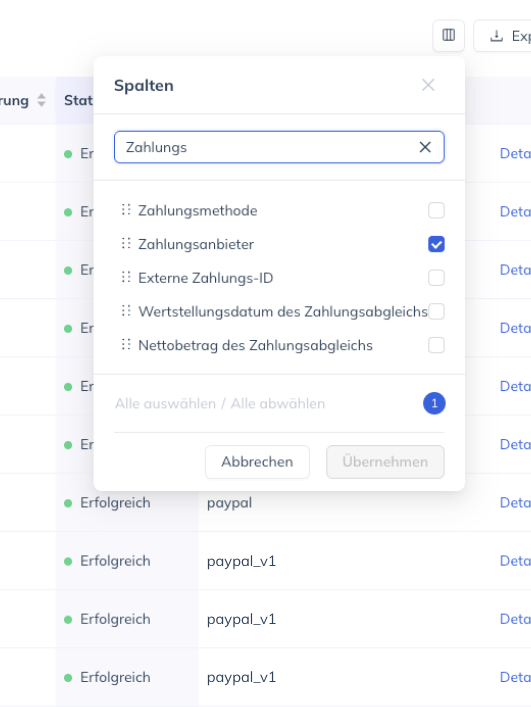Click drag handle for Externe Zahlungs-ID

(x=126, y=277)
